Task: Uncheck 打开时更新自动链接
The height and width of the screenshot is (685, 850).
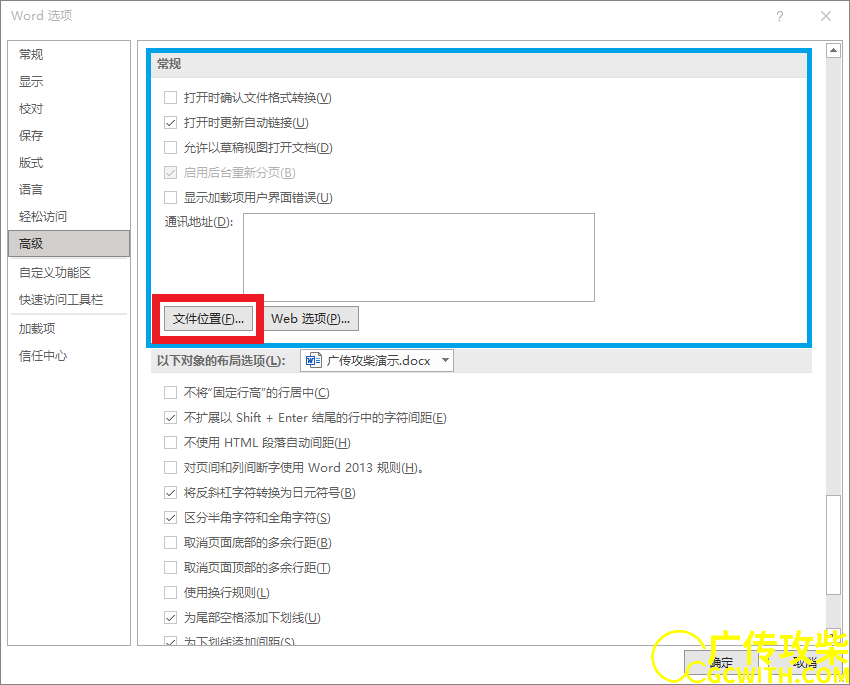Action: tap(170, 122)
